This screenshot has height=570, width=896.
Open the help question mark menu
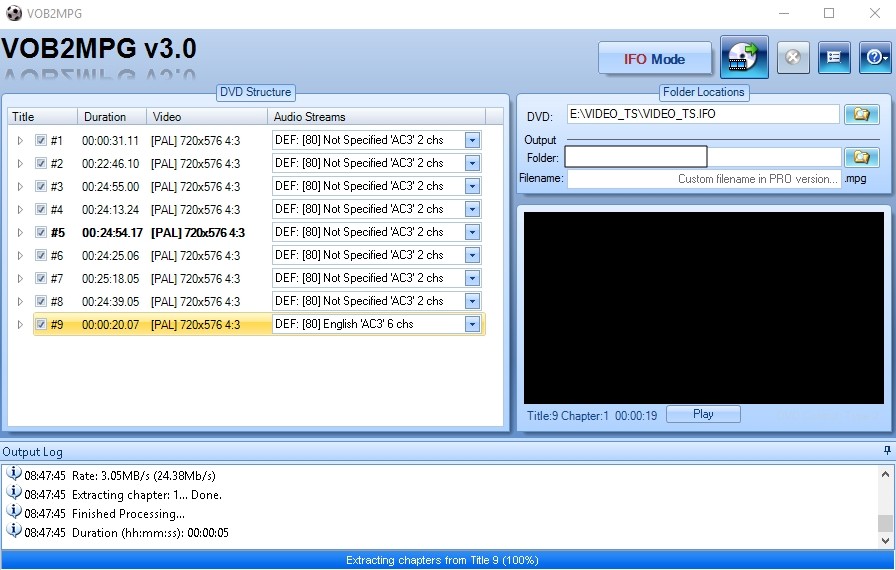coord(875,57)
